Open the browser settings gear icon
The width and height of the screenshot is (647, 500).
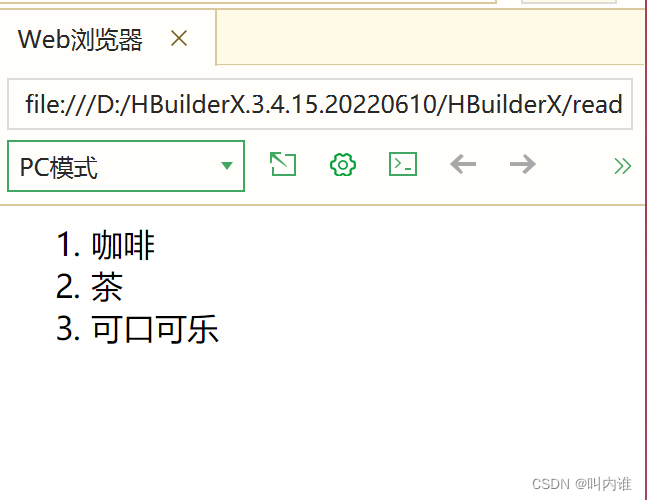(x=343, y=165)
